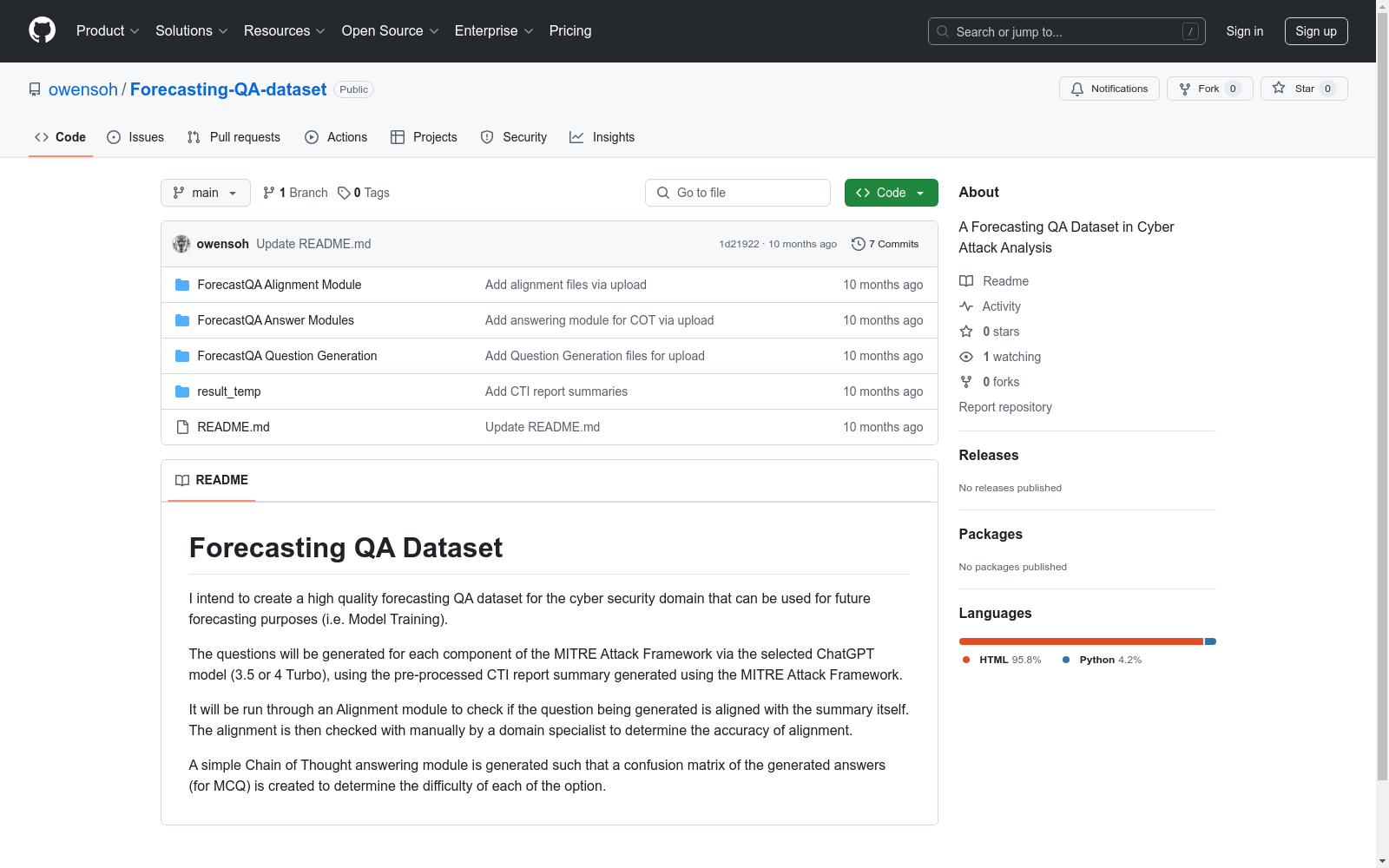Open the Issues tab
The width and height of the screenshot is (1389, 868).
(135, 137)
